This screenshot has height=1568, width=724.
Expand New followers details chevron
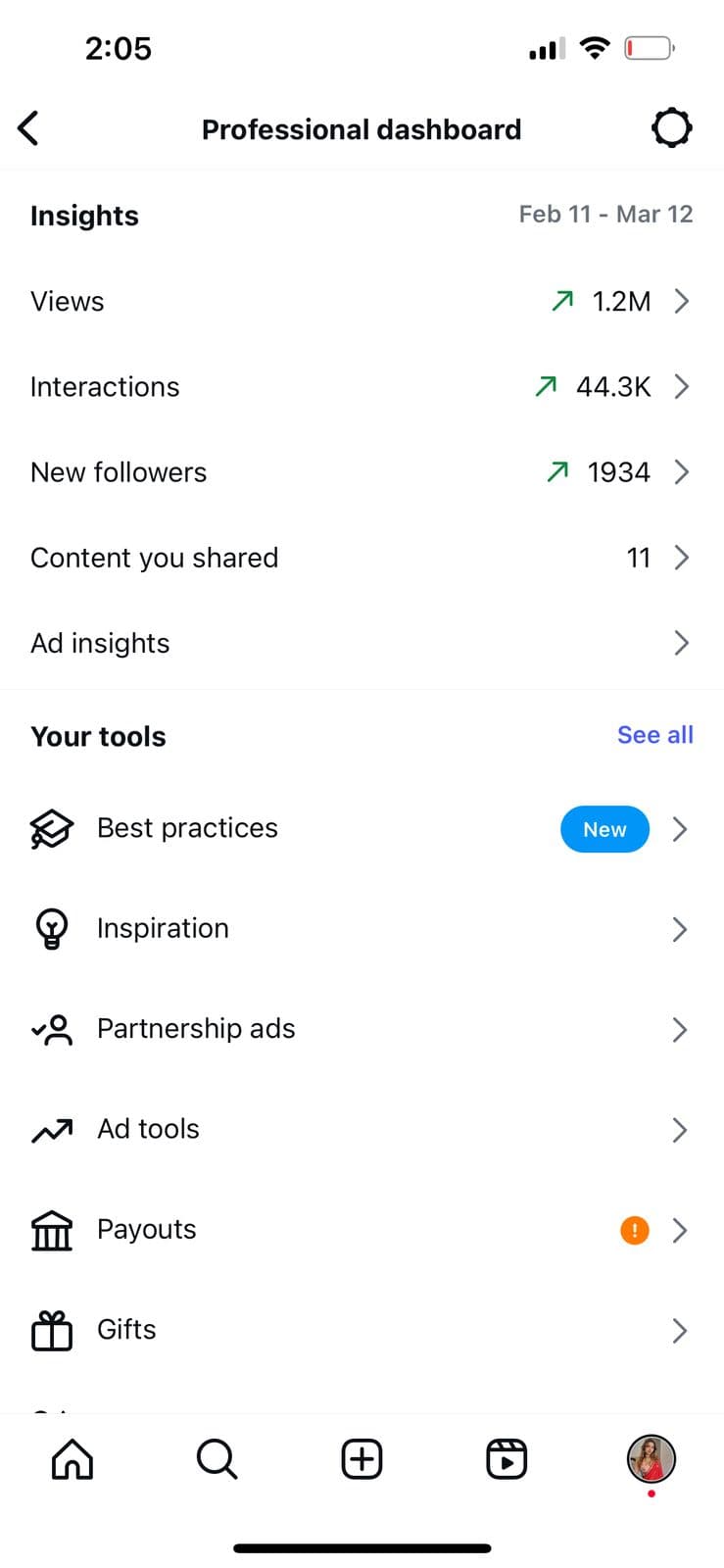point(682,472)
